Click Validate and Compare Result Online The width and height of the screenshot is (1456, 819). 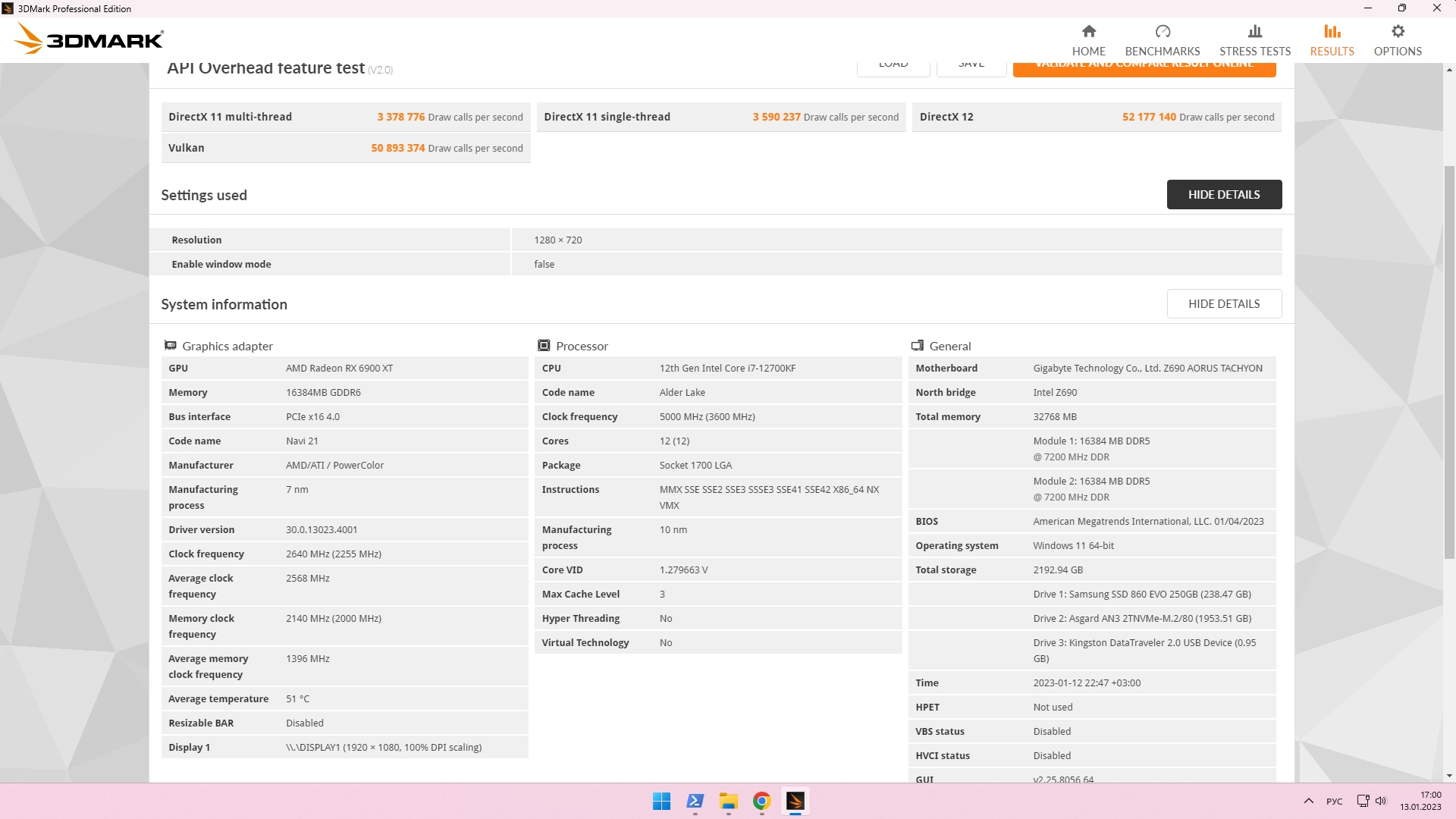point(1144,69)
